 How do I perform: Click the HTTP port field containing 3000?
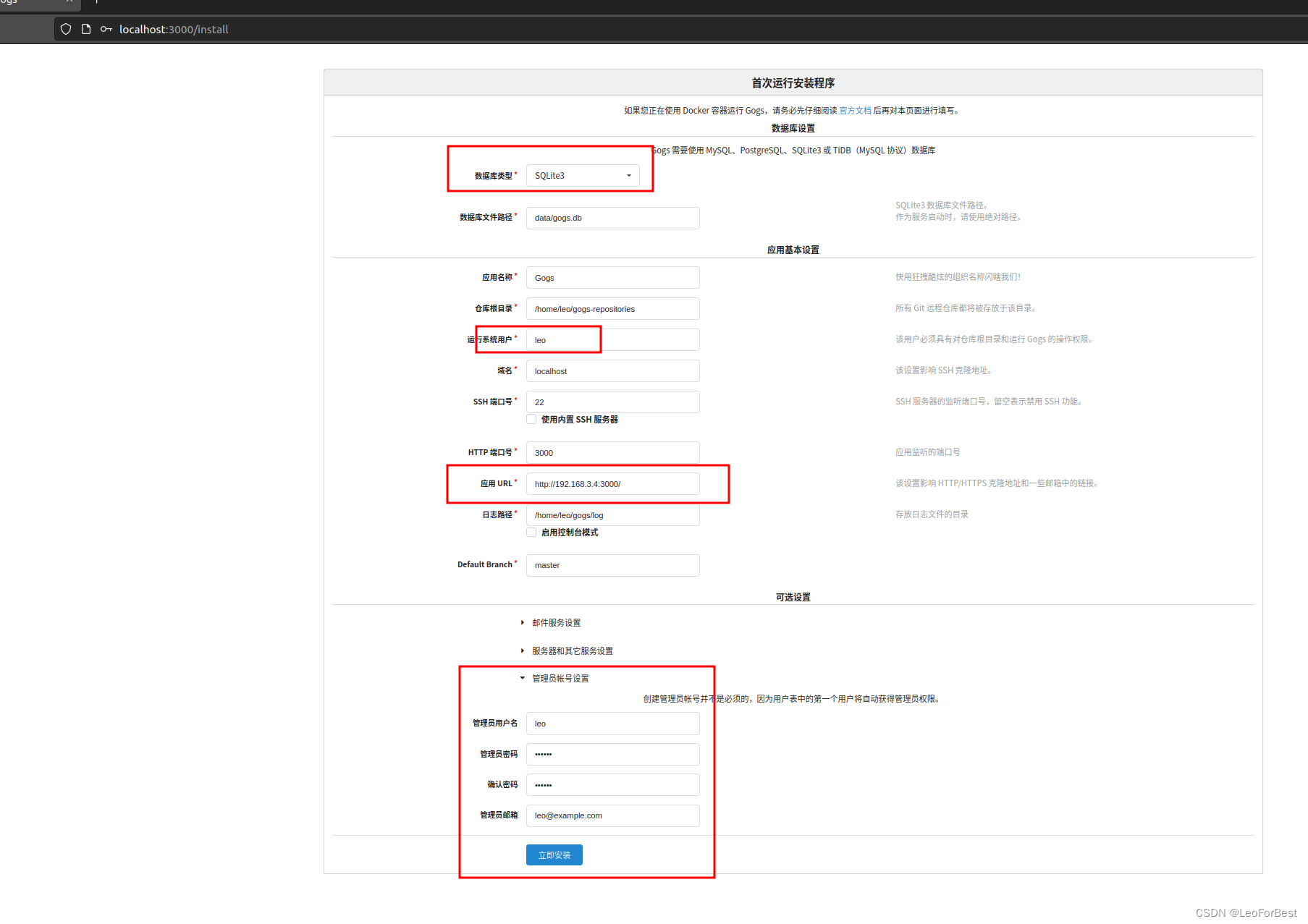(612, 453)
